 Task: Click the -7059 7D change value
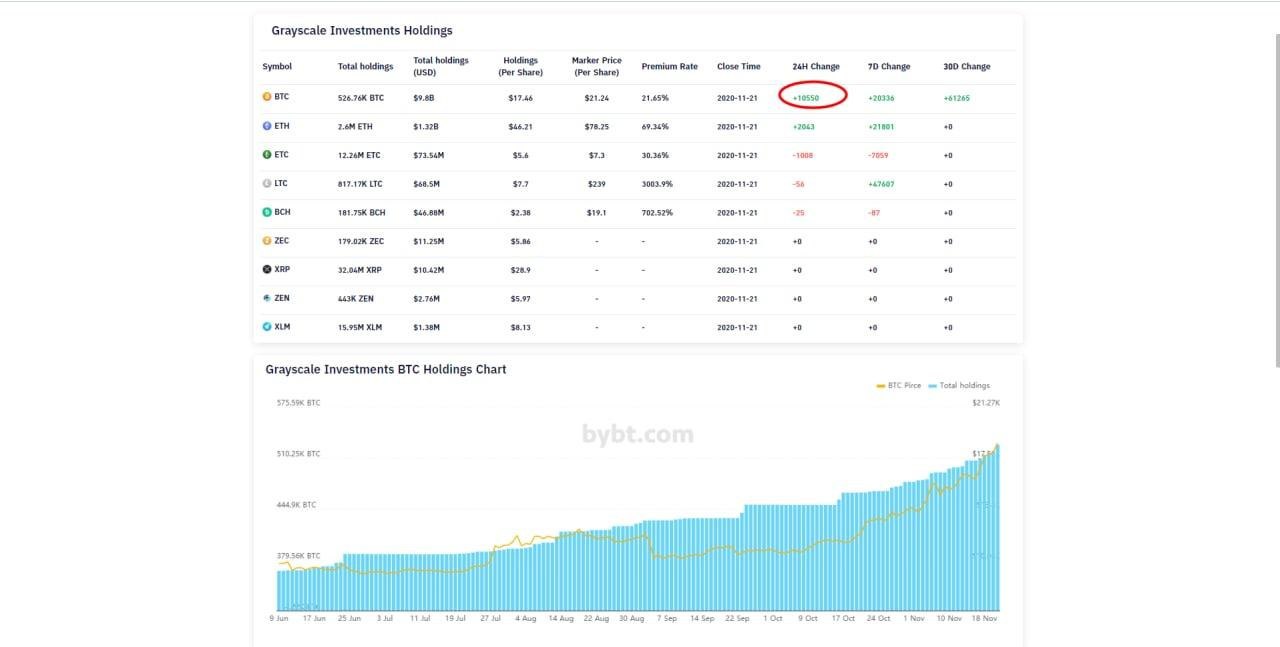coord(878,155)
